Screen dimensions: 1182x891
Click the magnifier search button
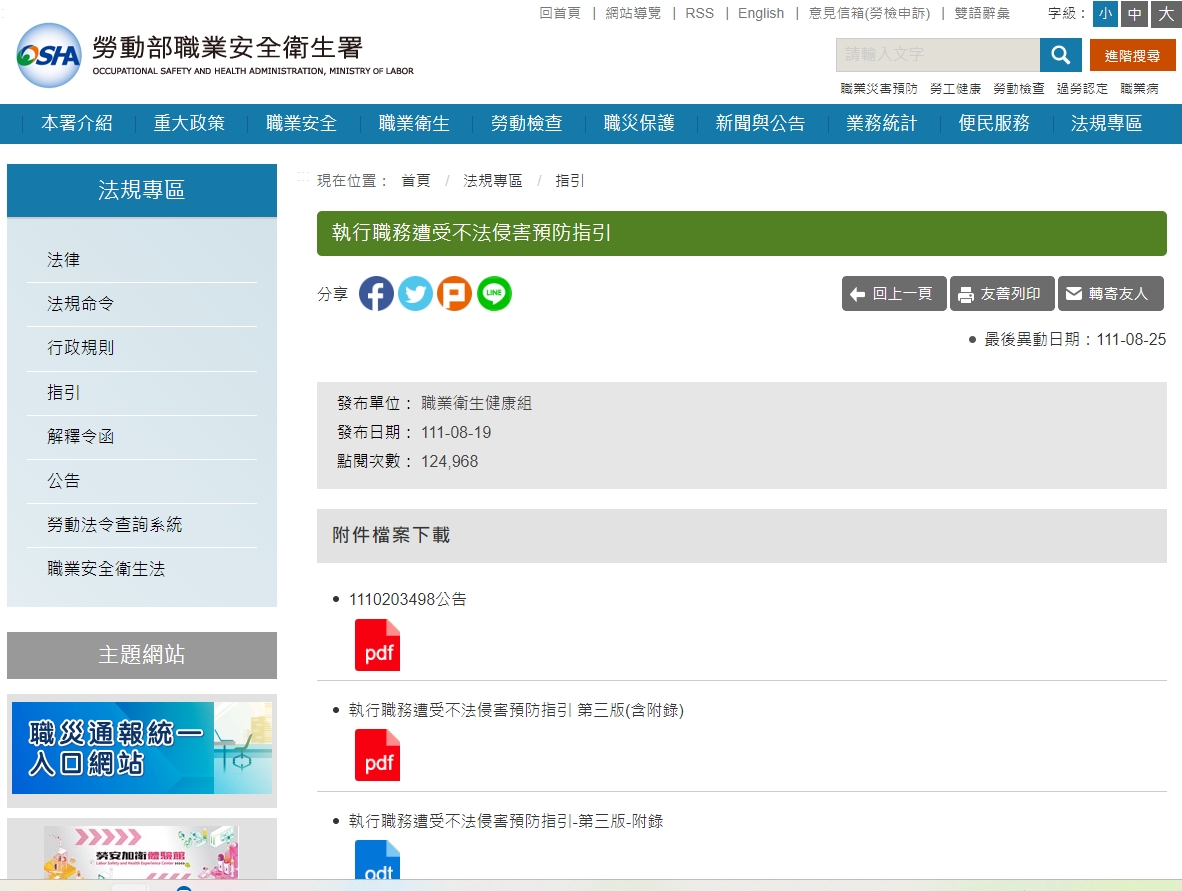pos(1060,55)
